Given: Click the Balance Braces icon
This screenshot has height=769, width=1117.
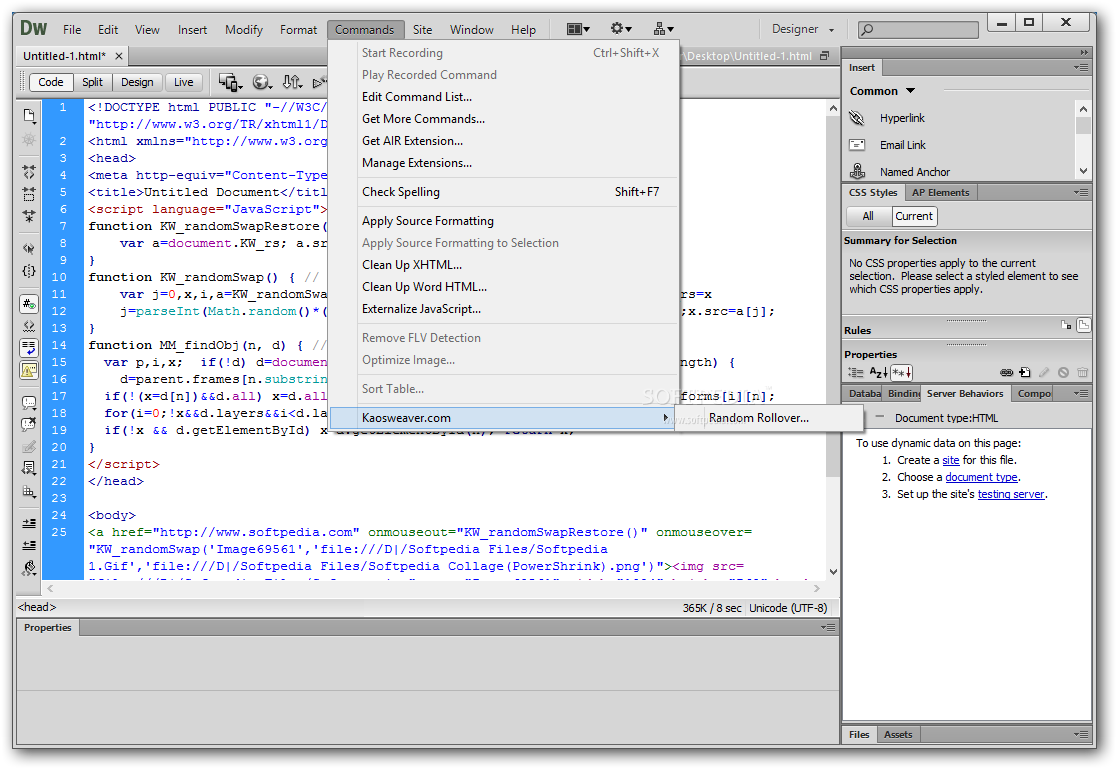Looking at the screenshot, I should tap(28, 271).
